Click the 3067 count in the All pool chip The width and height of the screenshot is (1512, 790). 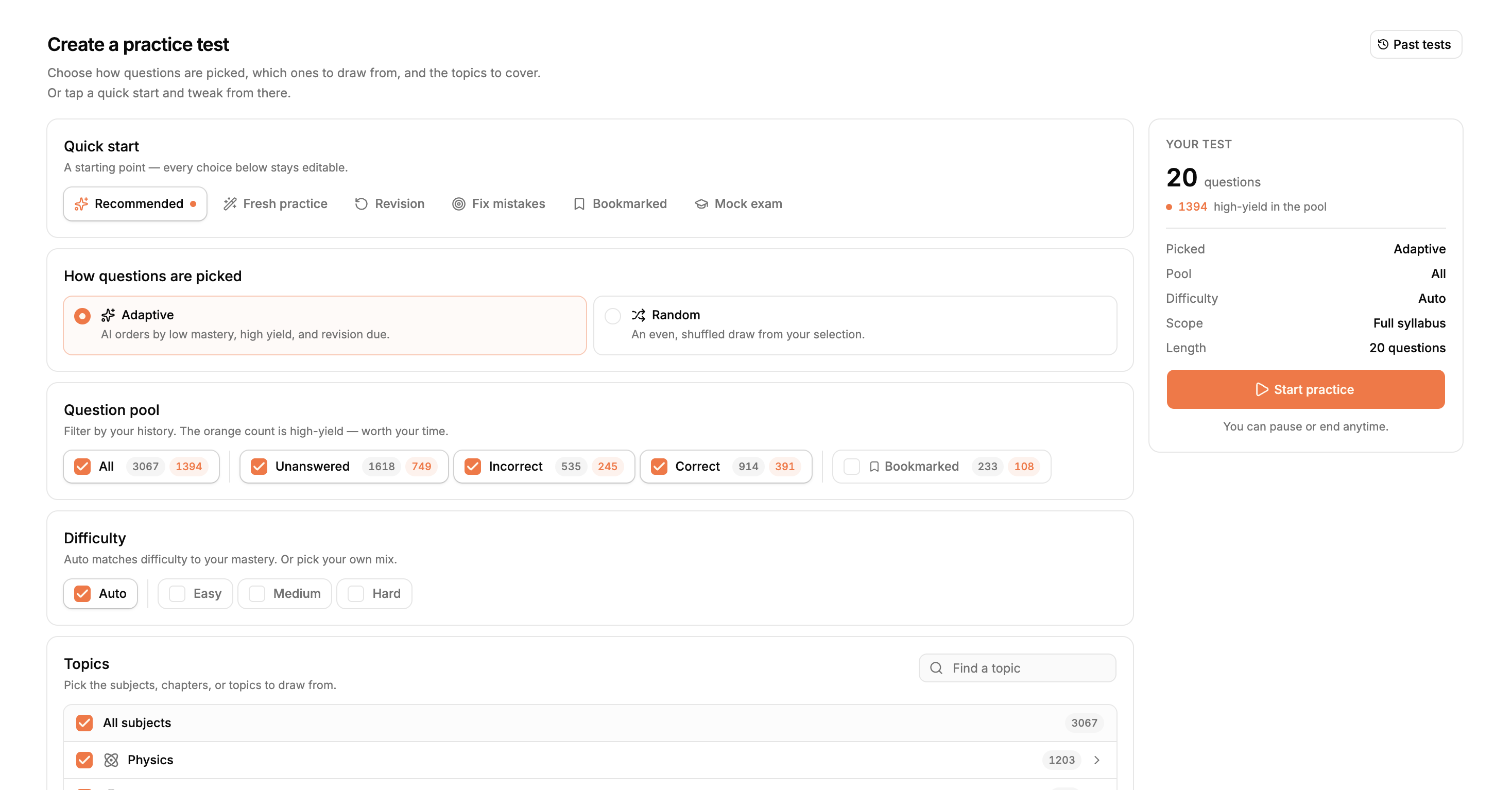[x=145, y=467]
